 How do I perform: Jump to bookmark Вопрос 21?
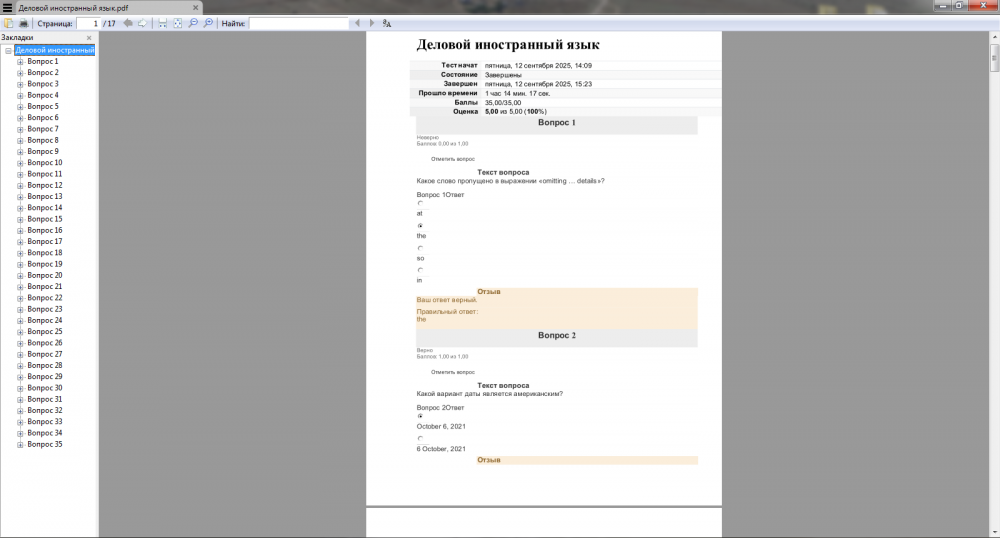pos(45,287)
